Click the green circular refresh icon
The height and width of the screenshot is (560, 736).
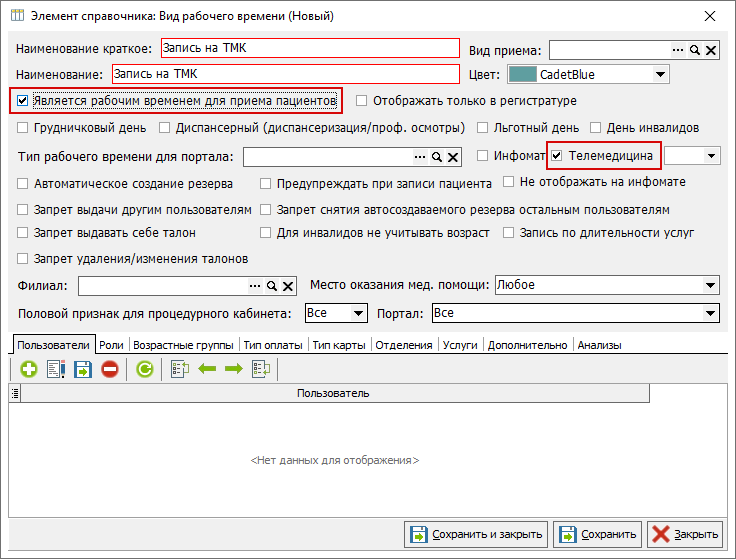click(x=144, y=369)
